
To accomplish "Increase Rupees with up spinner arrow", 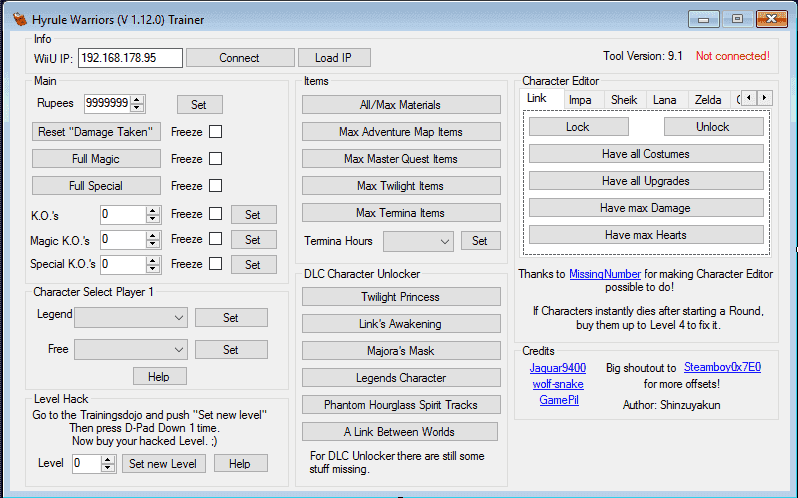I will click(137, 99).
